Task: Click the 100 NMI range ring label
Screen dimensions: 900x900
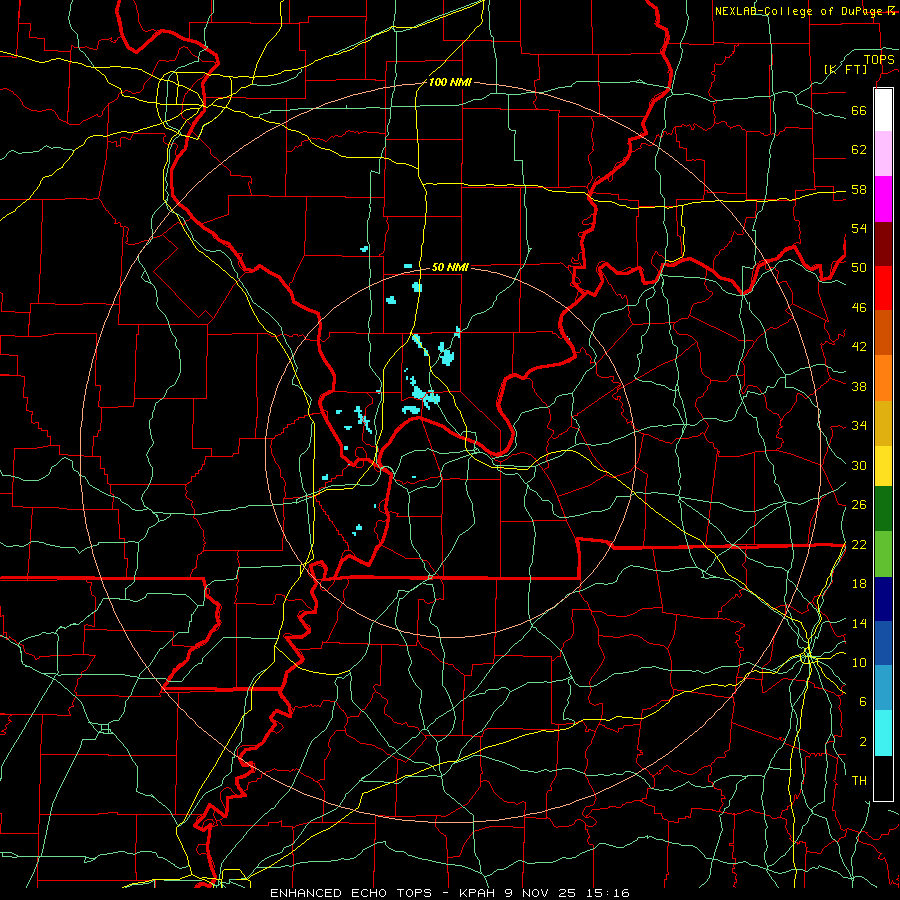Action: [x=450, y=82]
